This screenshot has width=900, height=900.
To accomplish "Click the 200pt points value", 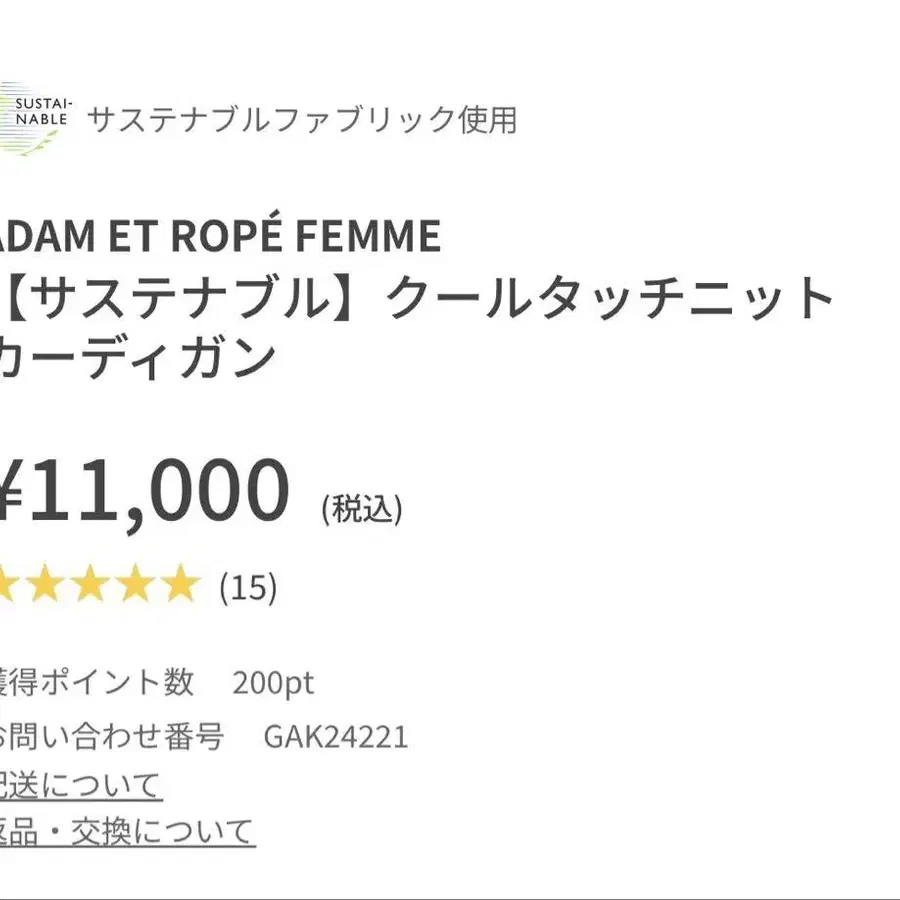I will pyautogui.click(x=273, y=683).
